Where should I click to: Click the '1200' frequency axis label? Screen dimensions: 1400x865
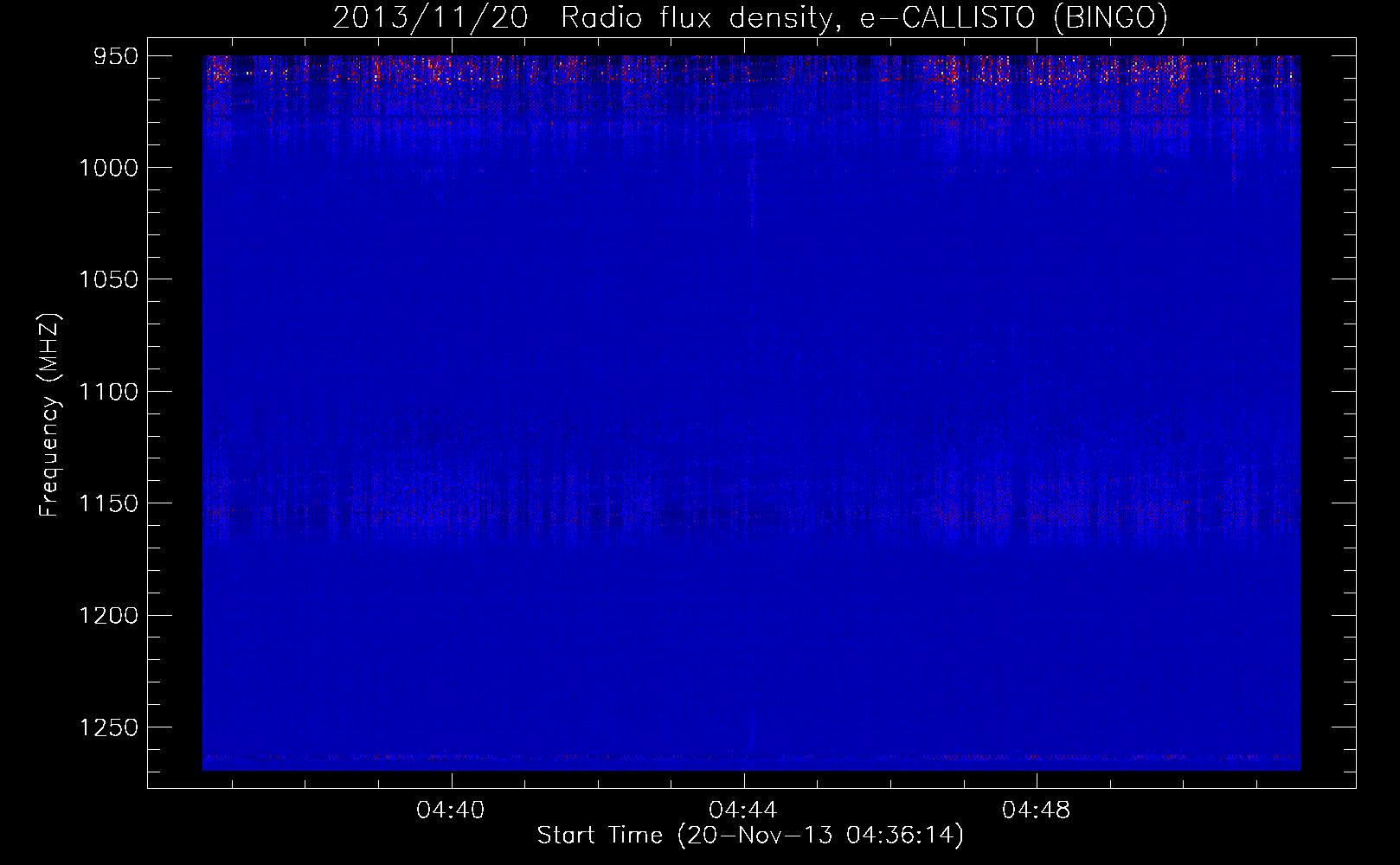coord(108,615)
